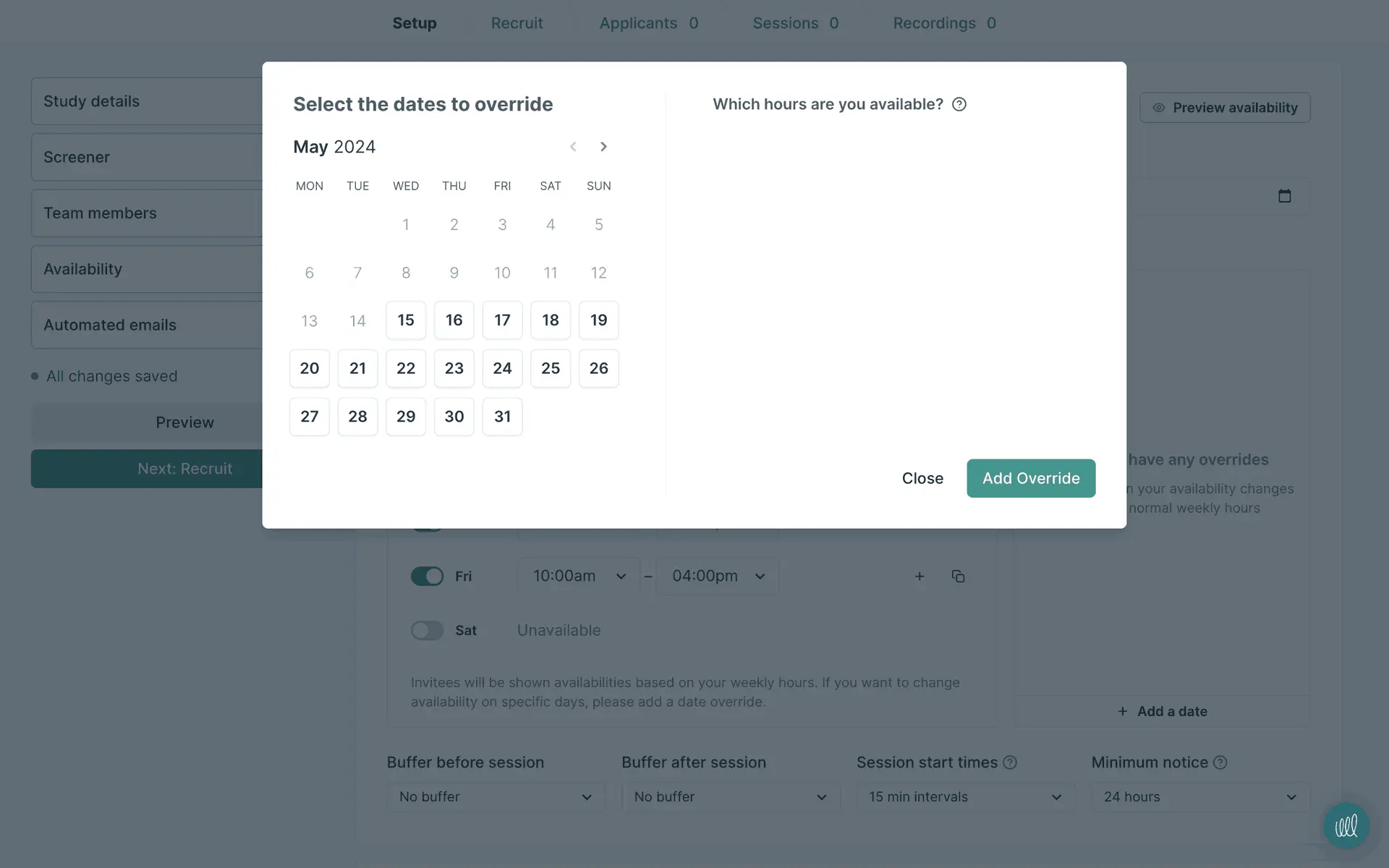Click help icon beside available hours question
Viewport: 1389px width, 868px height.
(959, 104)
